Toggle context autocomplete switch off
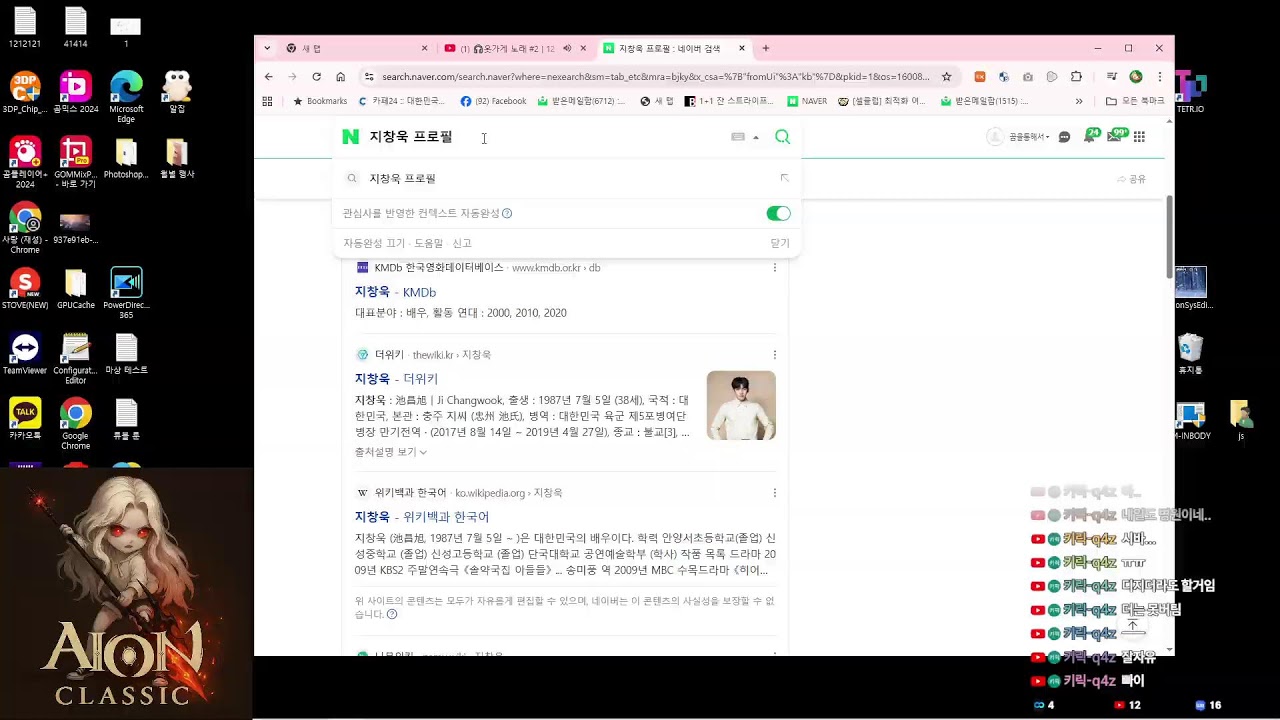Viewport: 1280px width, 720px height. (x=778, y=213)
